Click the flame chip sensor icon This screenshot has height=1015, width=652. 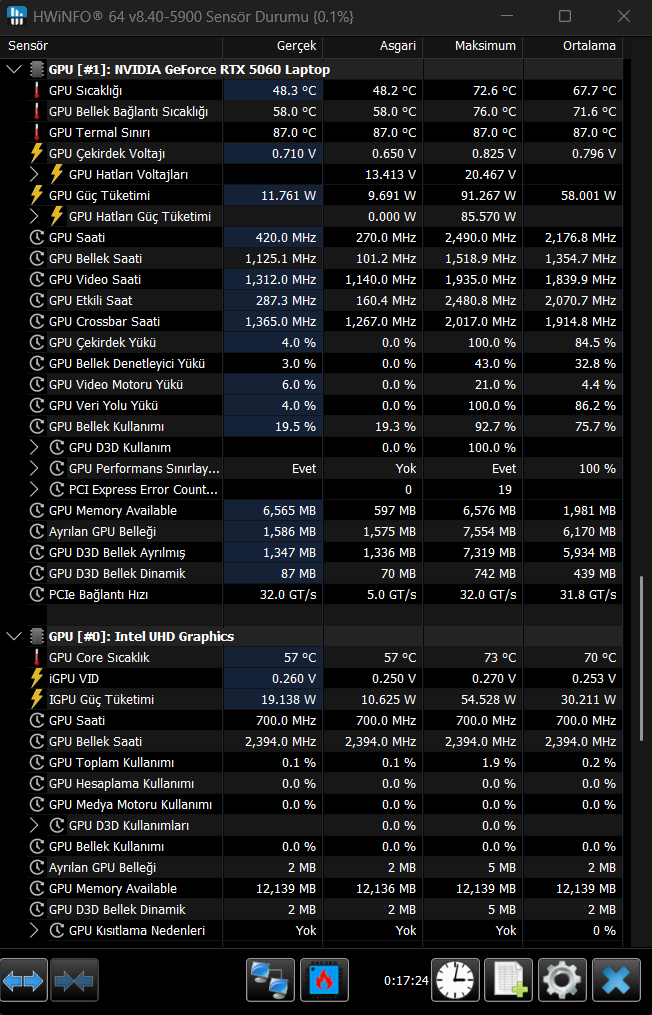pos(324,980)
